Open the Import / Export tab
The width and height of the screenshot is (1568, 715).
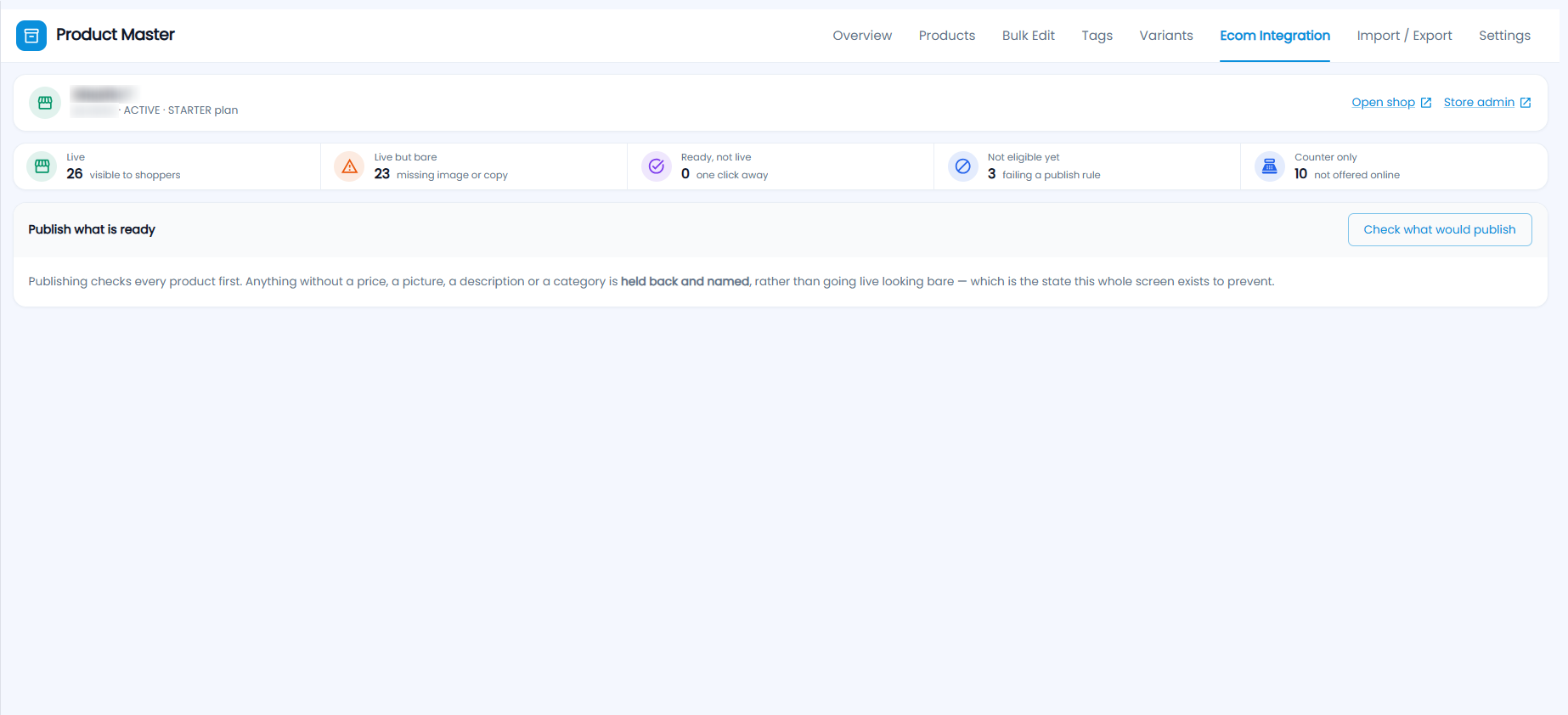click(x=1405, y=36)
